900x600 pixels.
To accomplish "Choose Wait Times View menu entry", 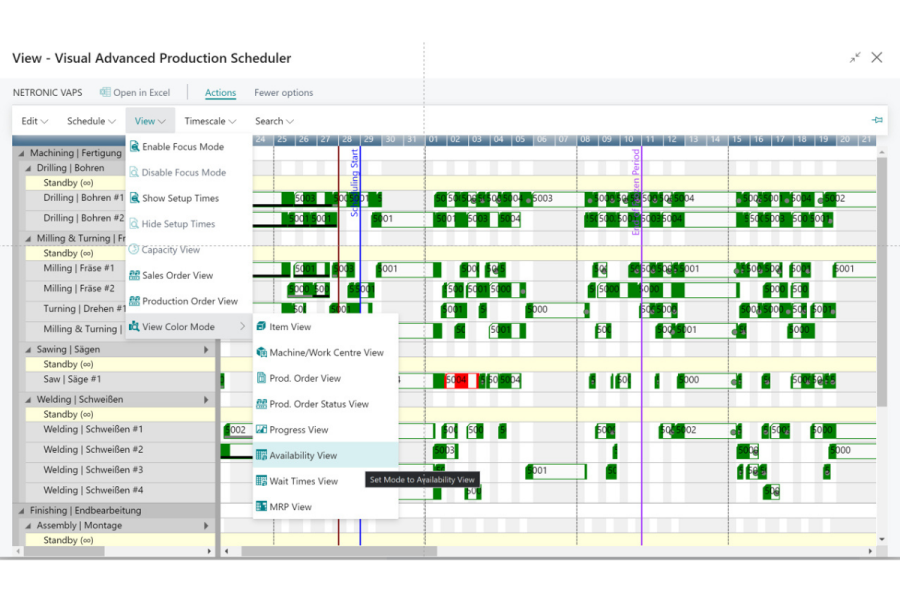I will [303, 481].
